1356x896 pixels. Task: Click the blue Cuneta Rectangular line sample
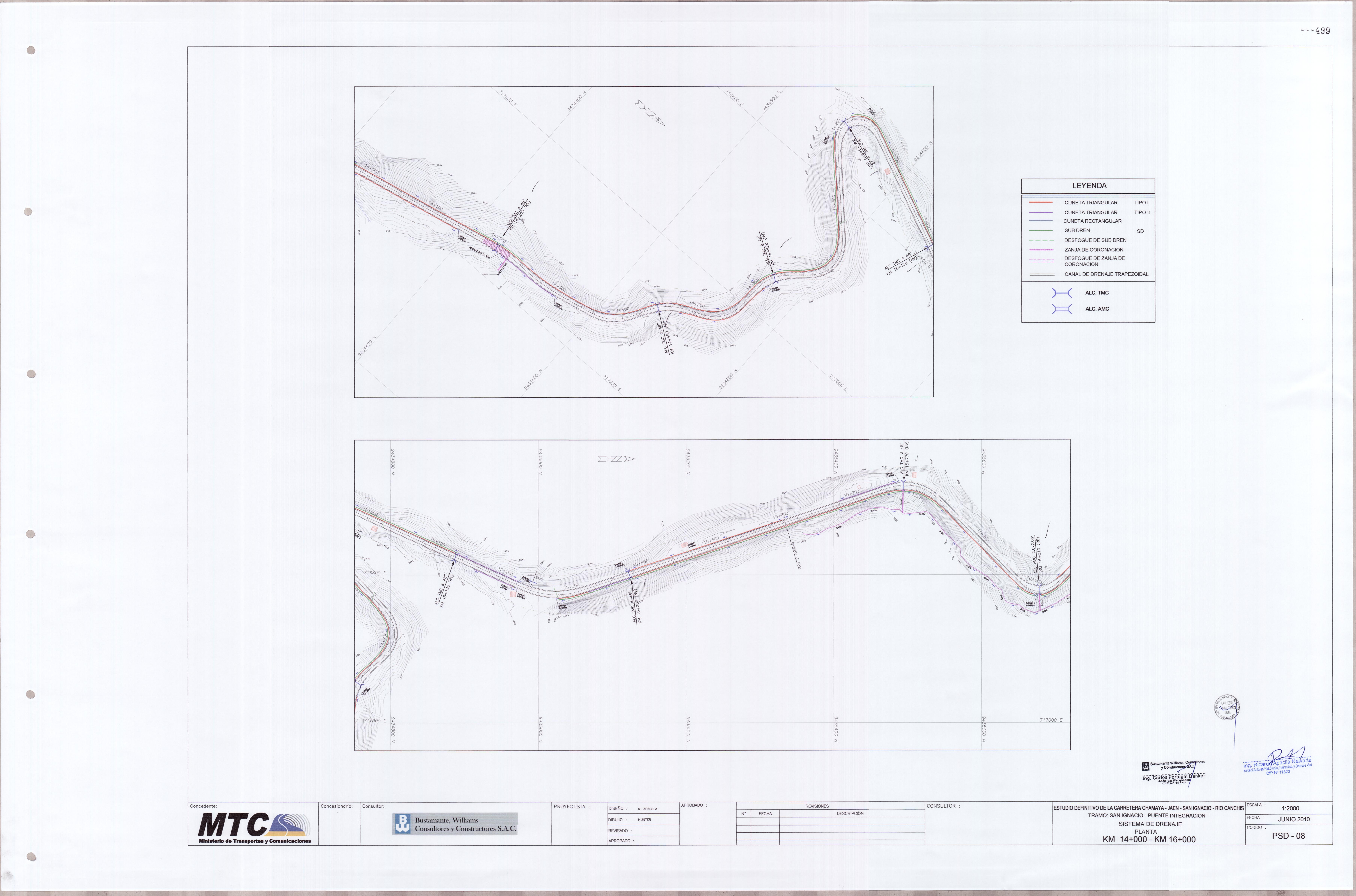coord(1041,221)
